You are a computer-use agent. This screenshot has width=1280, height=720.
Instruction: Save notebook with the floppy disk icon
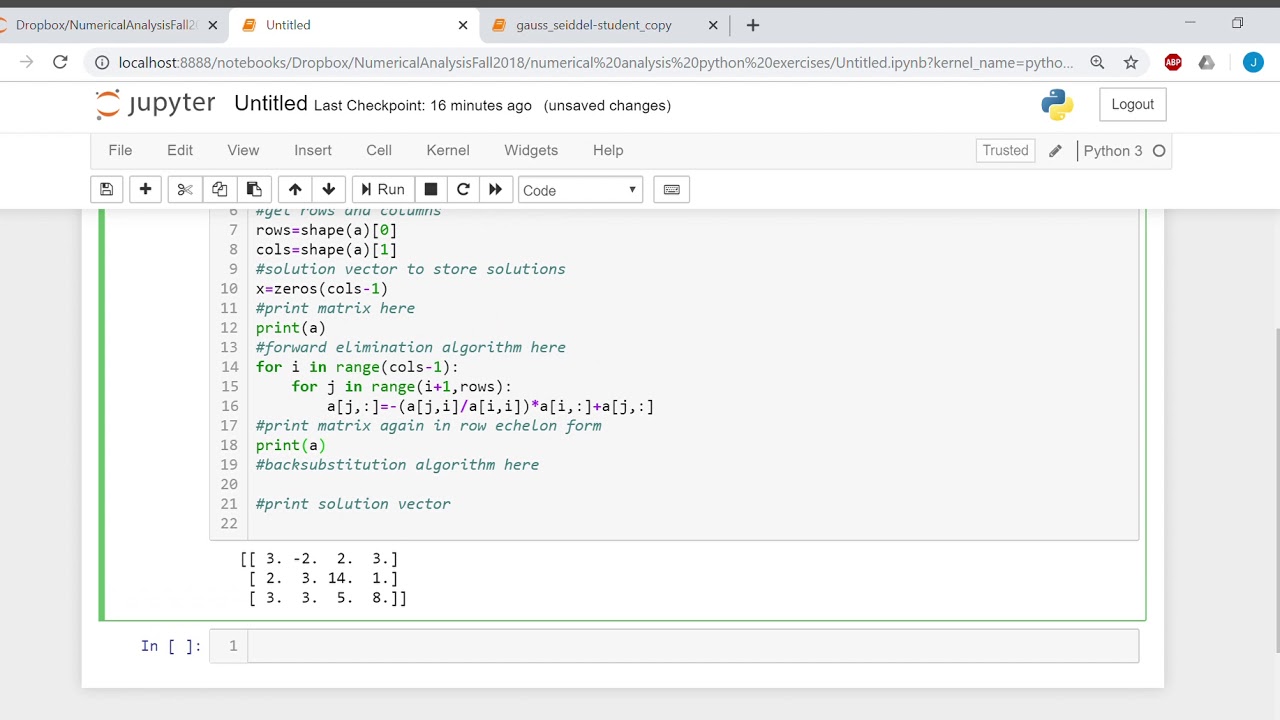click(106, 190)
